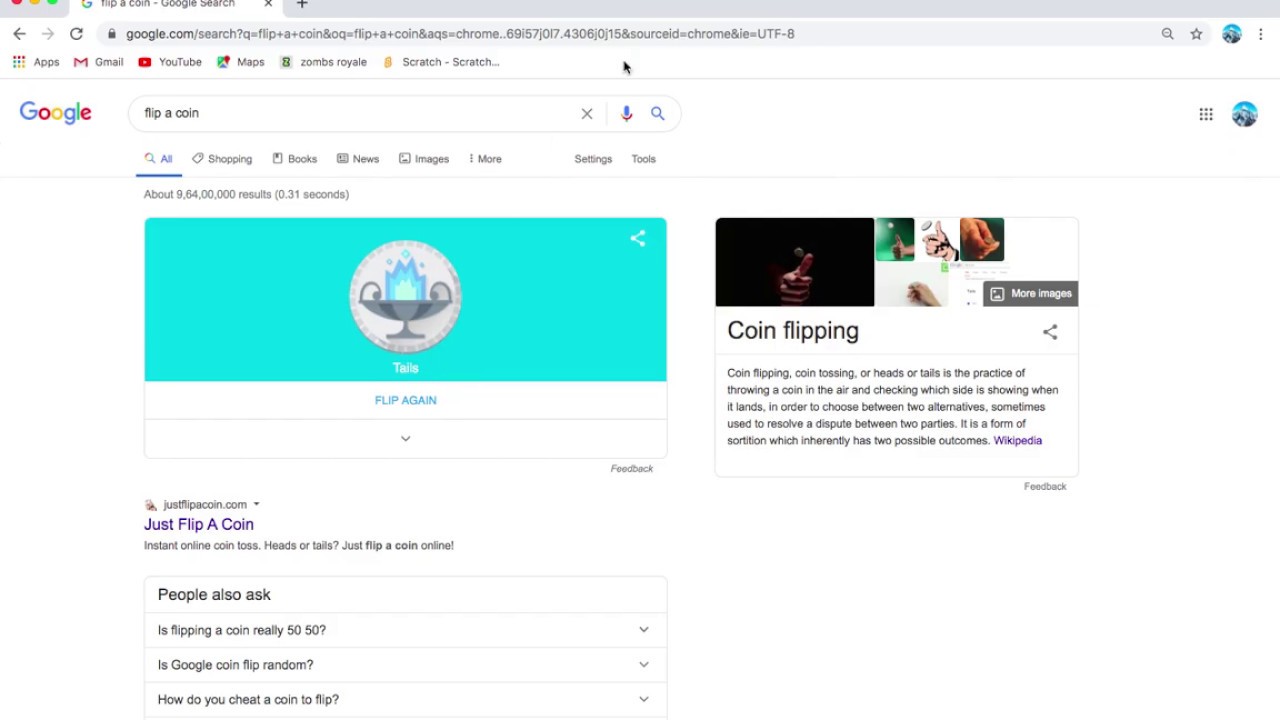Open the Chrome three-dot menu
Screen dimensions: 1280x720
1260,34
